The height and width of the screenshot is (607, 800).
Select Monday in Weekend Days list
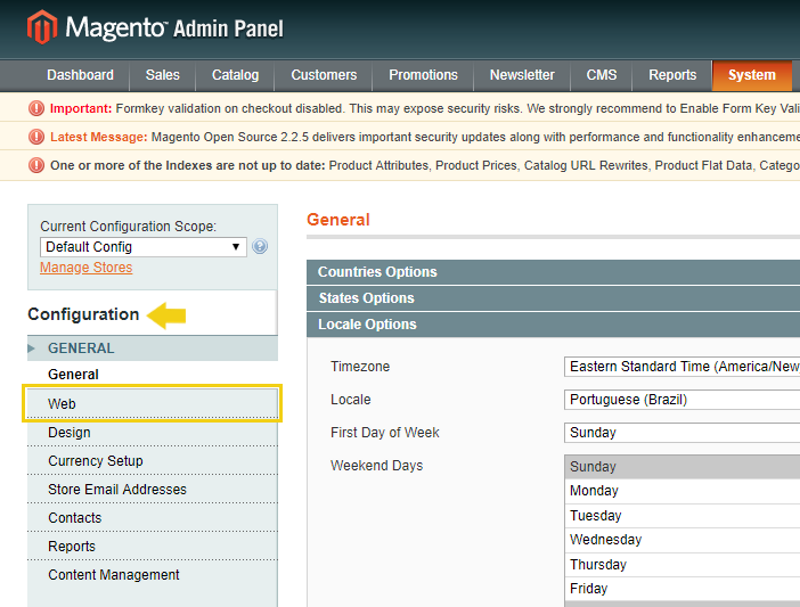tap(683, 491)
